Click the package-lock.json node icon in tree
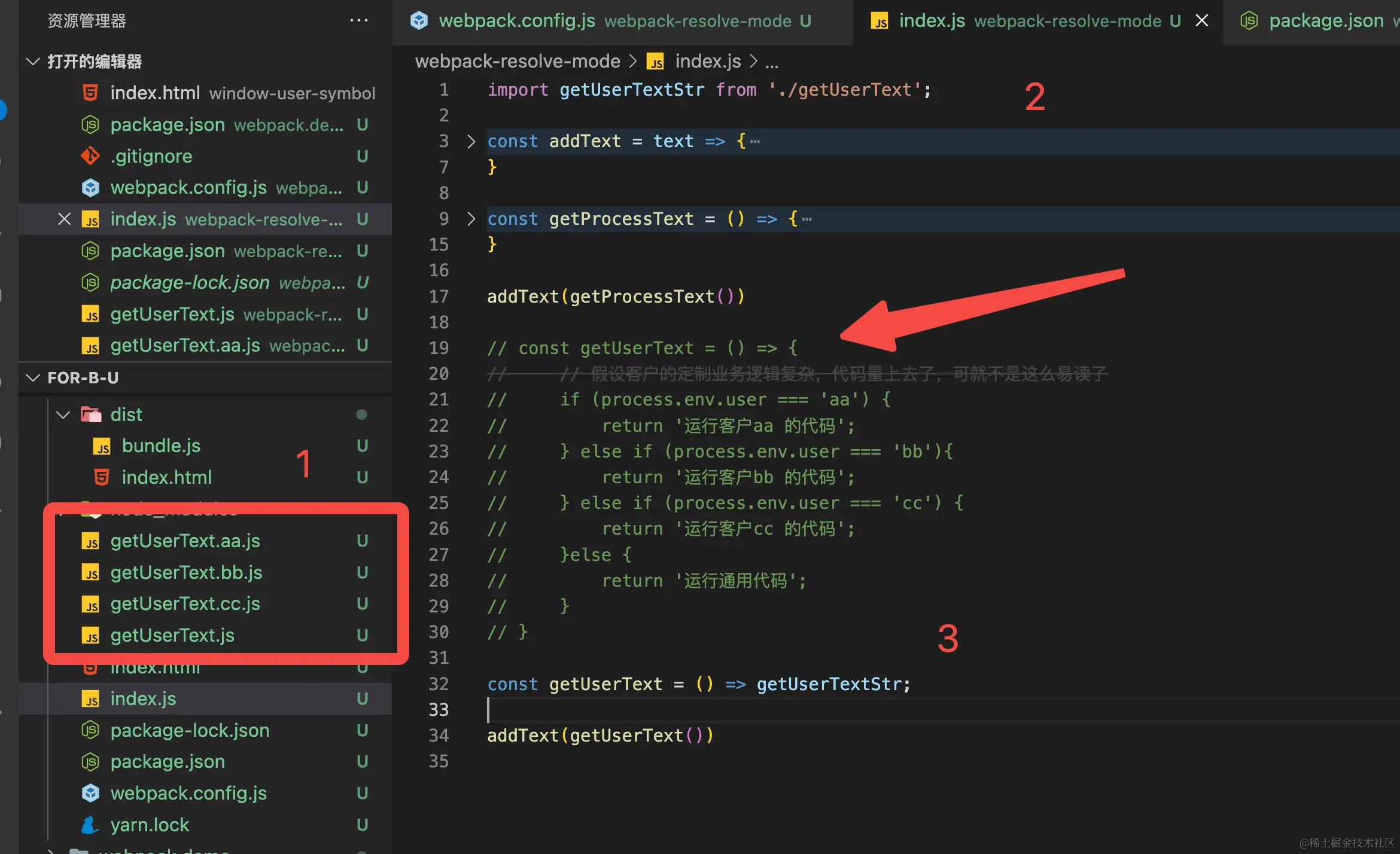1400x854 pixels. [x=90, y=730]
